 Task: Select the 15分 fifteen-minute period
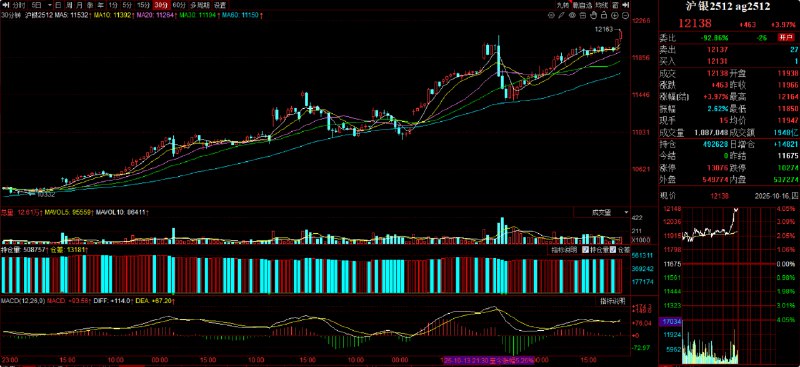click(x=144, y=5)
